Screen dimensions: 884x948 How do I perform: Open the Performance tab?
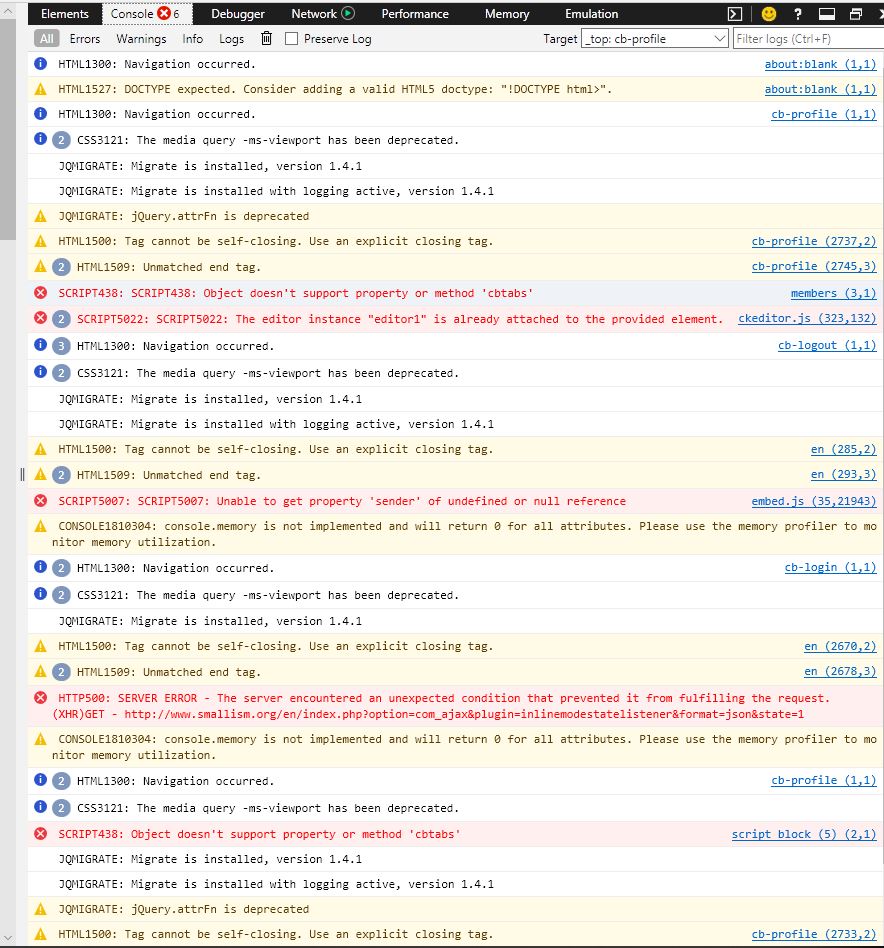click(x=415, y=13)
